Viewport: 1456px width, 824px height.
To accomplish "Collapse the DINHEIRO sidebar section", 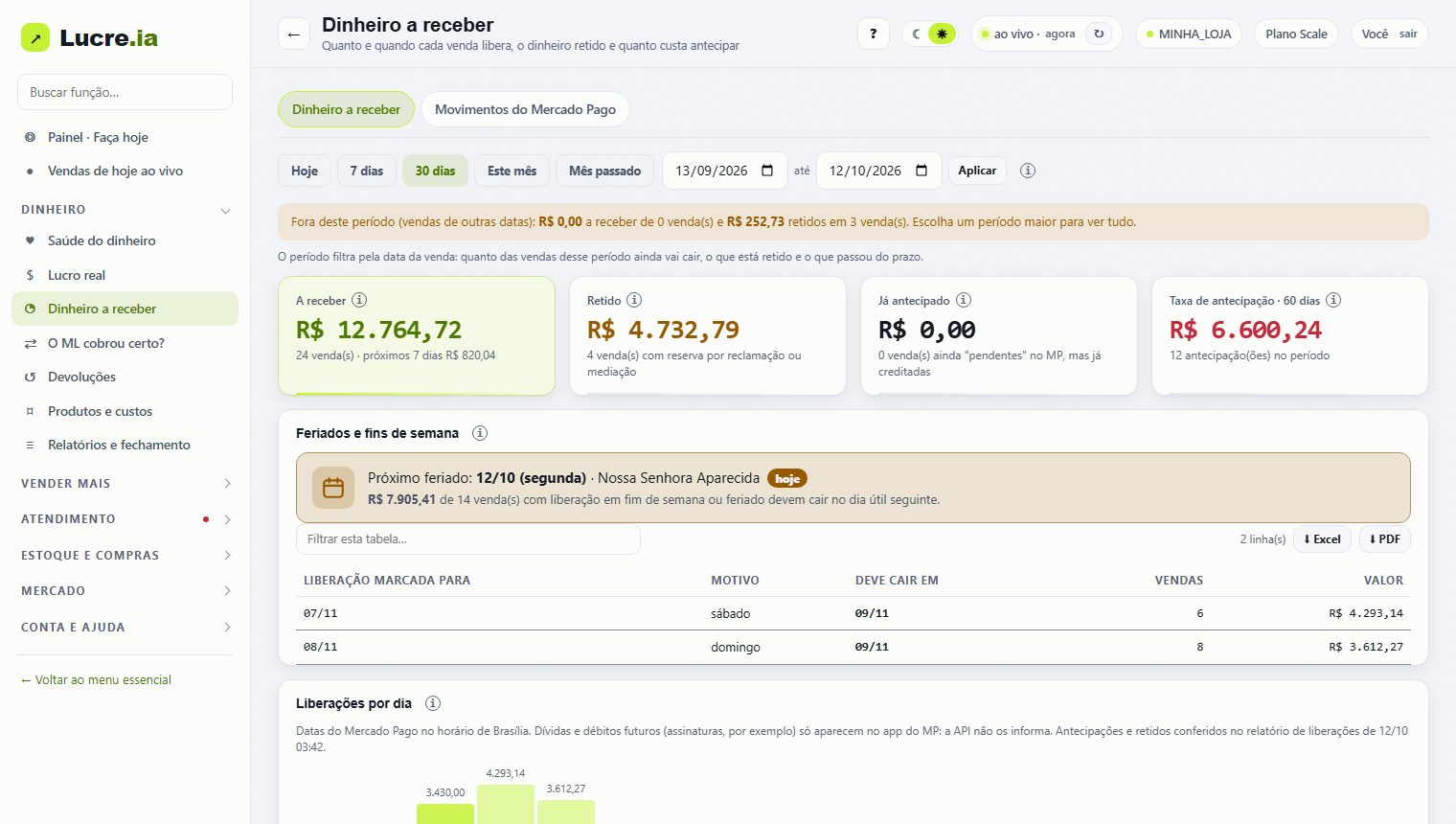I will (x=125, y=210).
